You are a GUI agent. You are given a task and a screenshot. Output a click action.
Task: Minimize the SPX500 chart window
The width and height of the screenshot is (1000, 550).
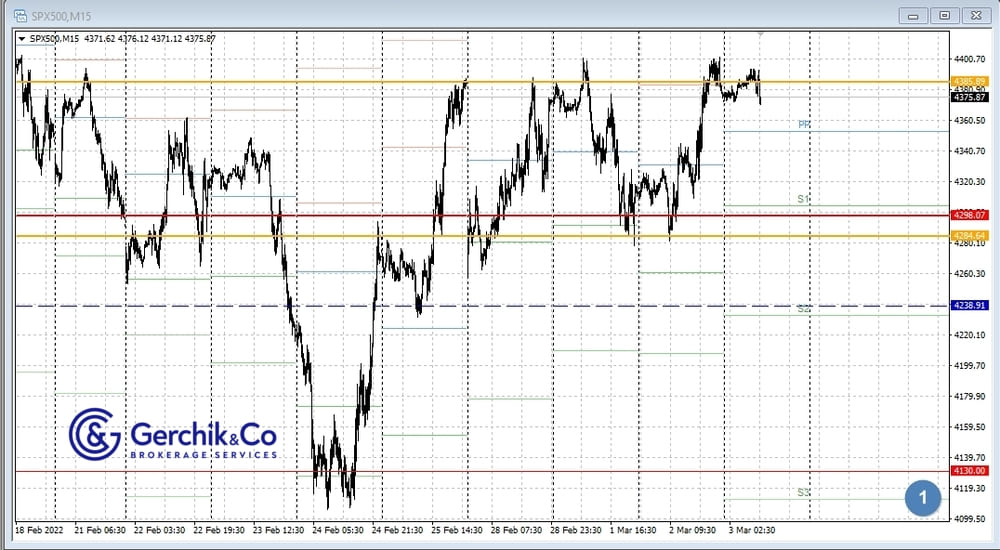[x=914, y=15]
